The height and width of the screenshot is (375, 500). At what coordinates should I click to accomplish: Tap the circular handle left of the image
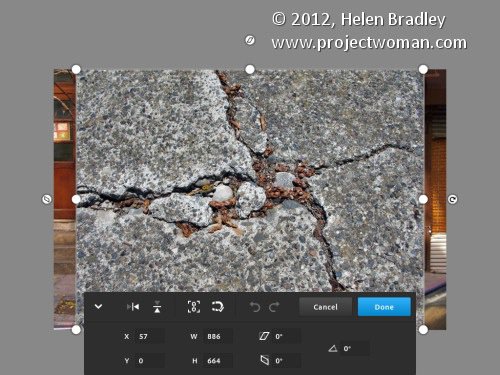tap(47, 199)
